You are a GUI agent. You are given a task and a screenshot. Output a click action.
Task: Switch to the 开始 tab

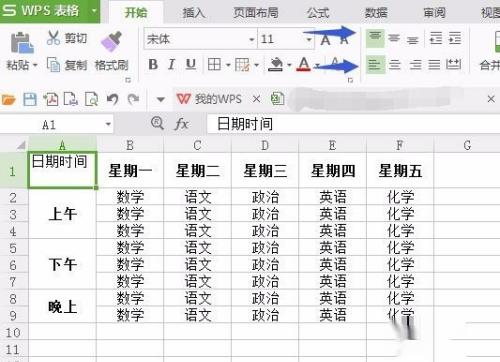point(136,13)
